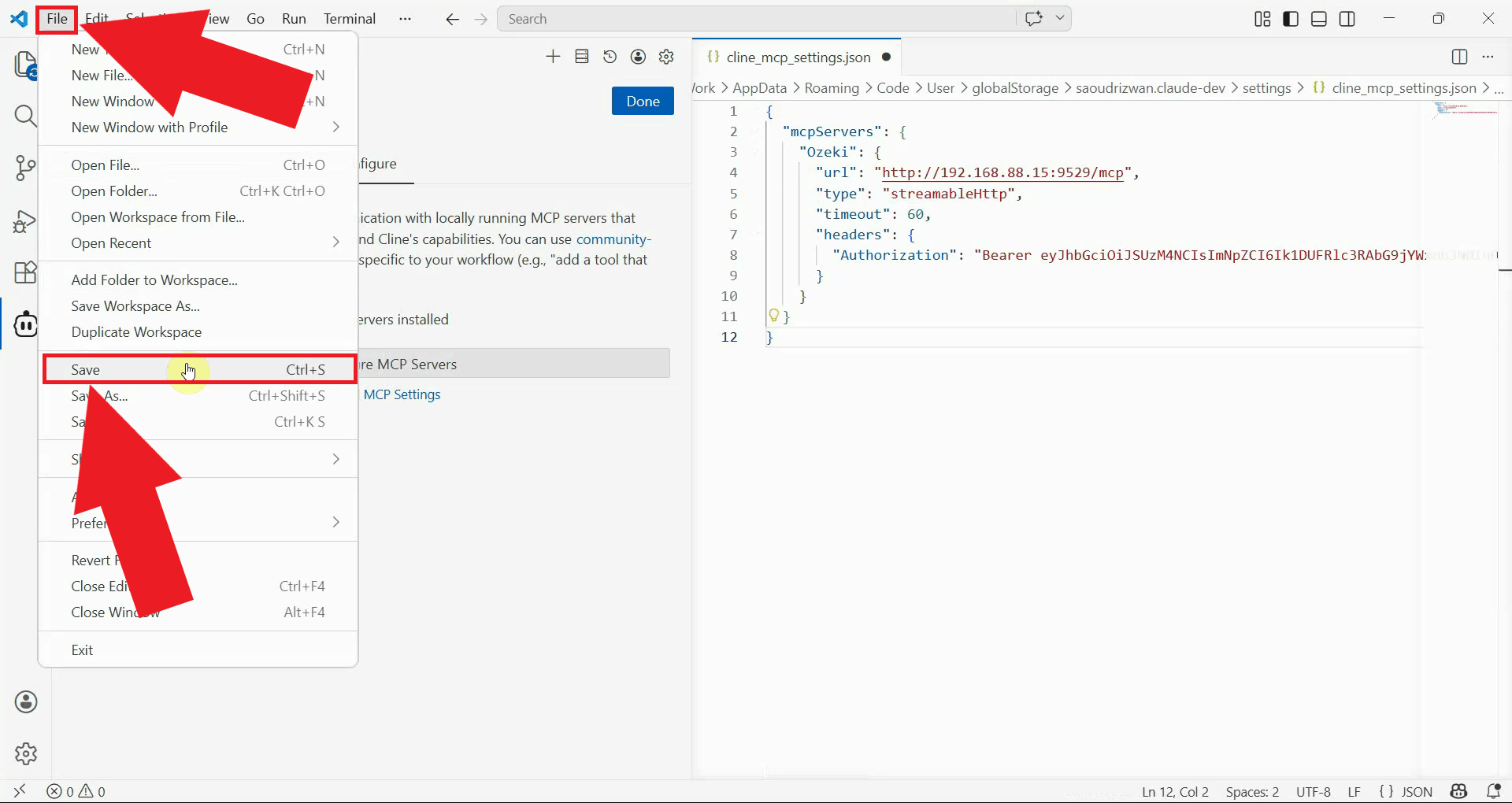1512x803 pixels.
Task: Open Cline MCP servers icon
Action: coord(582,57)
